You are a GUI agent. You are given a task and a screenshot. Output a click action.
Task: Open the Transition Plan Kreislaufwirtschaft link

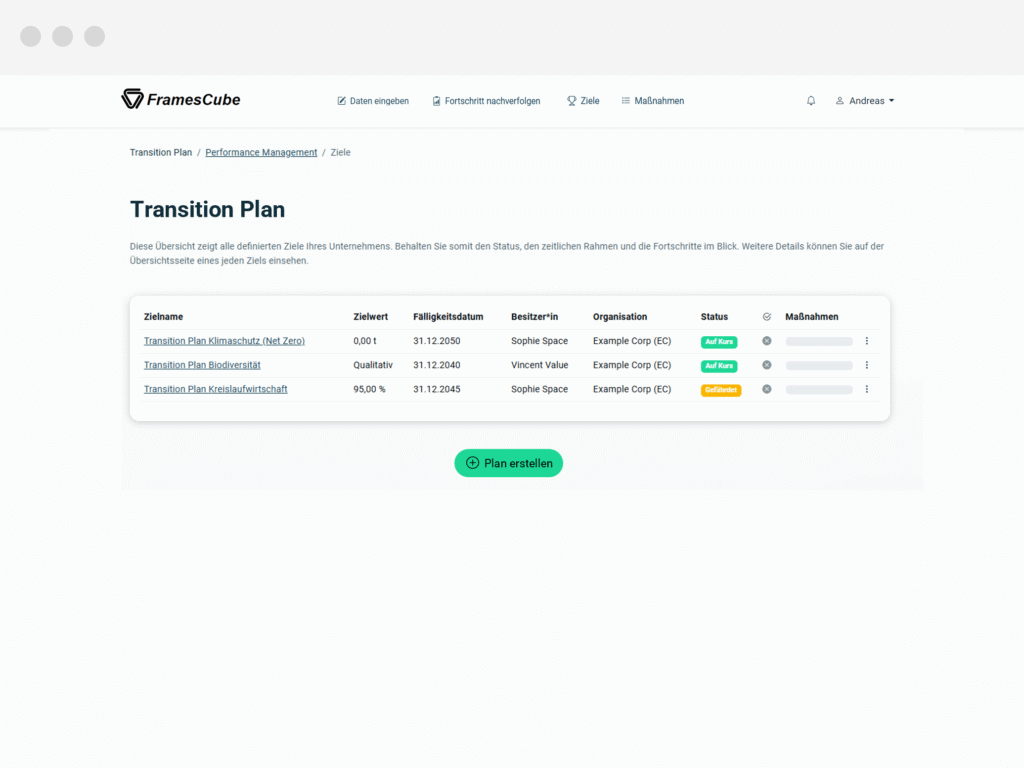coord(216,389)
